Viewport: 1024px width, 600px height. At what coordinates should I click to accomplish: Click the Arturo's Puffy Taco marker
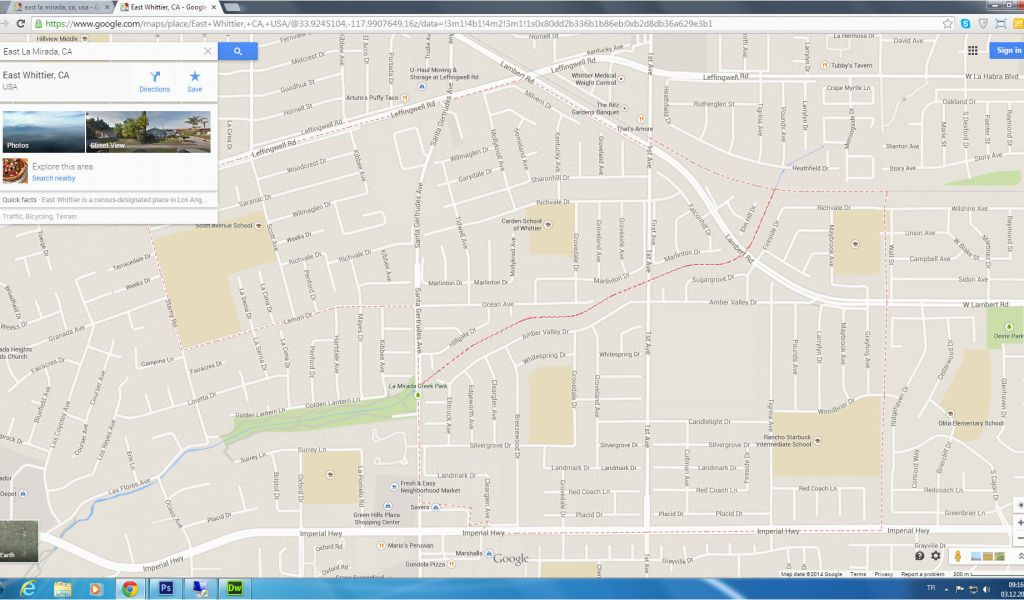[405, 98]
